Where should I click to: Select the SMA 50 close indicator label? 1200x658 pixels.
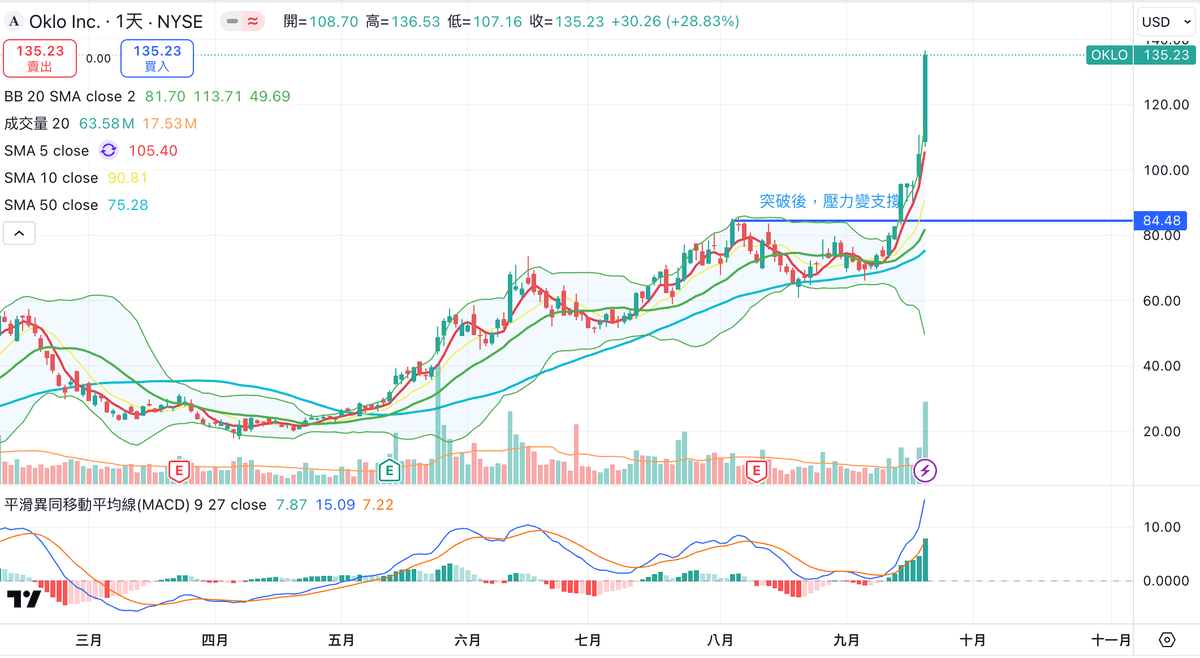point(51,205)
